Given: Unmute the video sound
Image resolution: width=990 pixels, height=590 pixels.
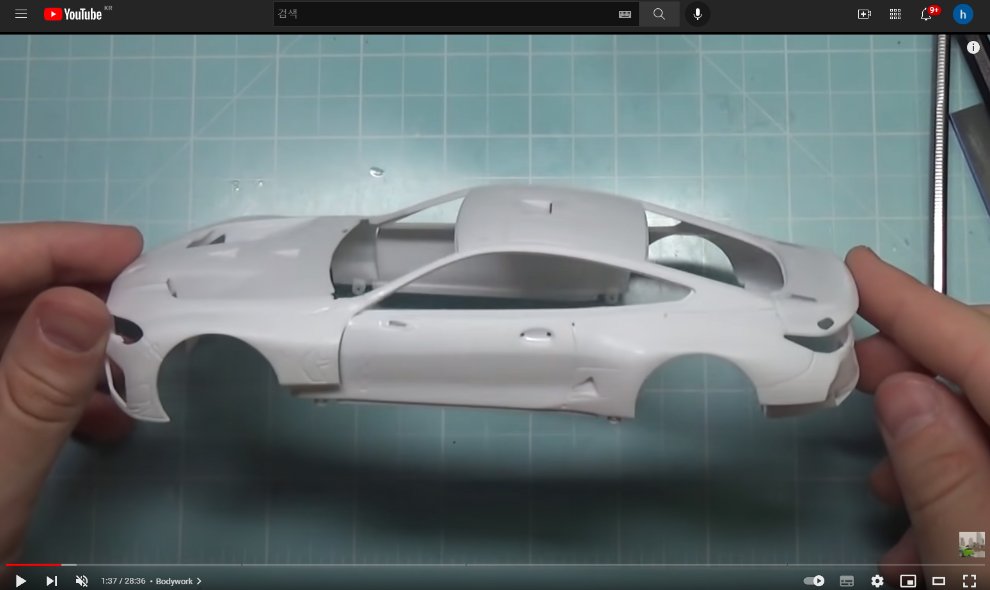Looking at the screenshot, I should (82, 581).
